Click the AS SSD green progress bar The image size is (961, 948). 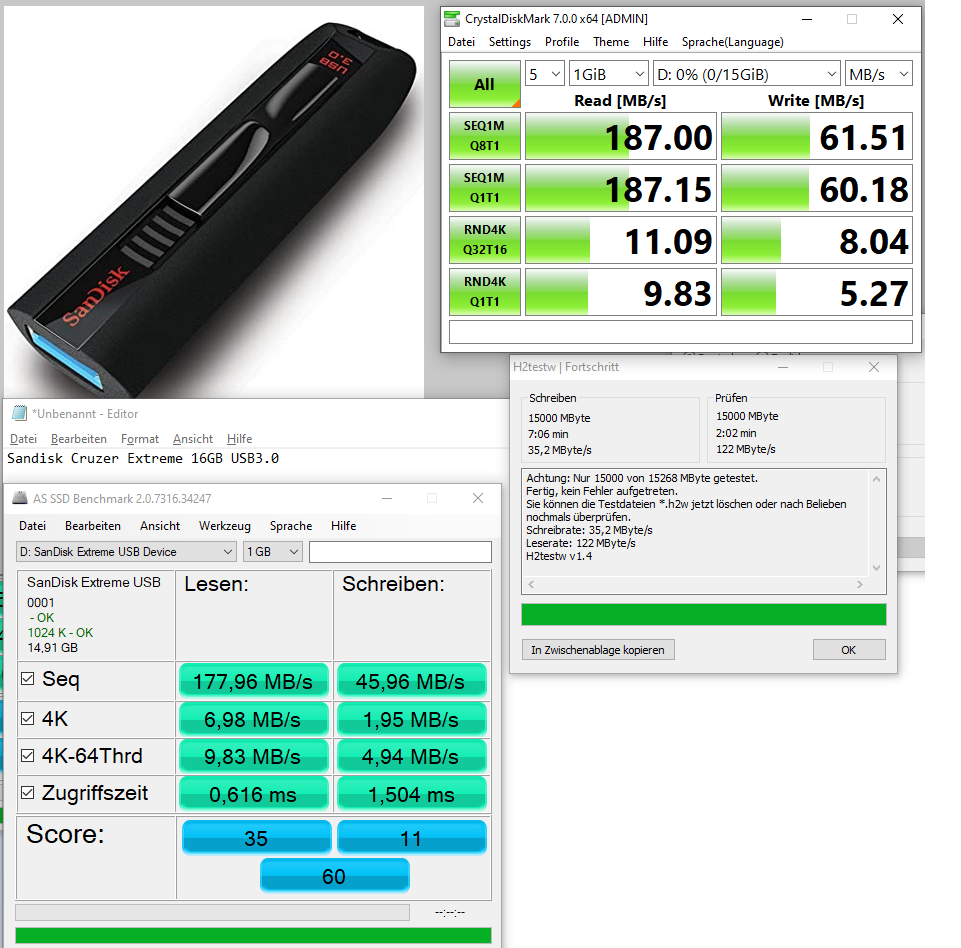point(253,935)
